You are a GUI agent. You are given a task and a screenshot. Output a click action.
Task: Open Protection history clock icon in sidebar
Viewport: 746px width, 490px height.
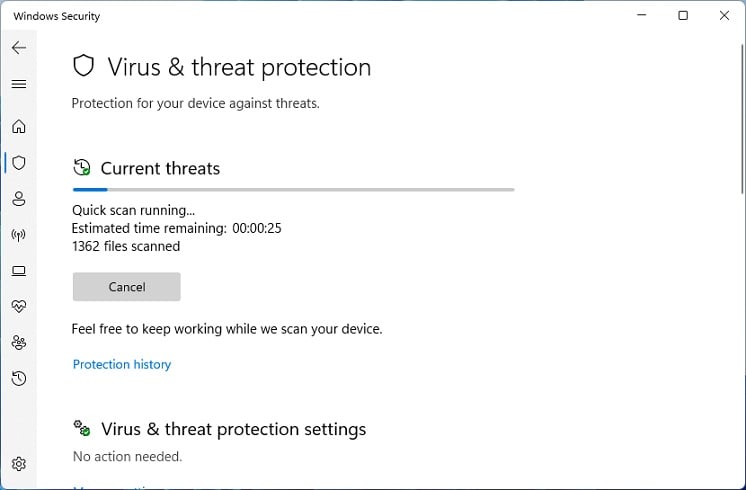pyautogui.click(x=19, y=378)
